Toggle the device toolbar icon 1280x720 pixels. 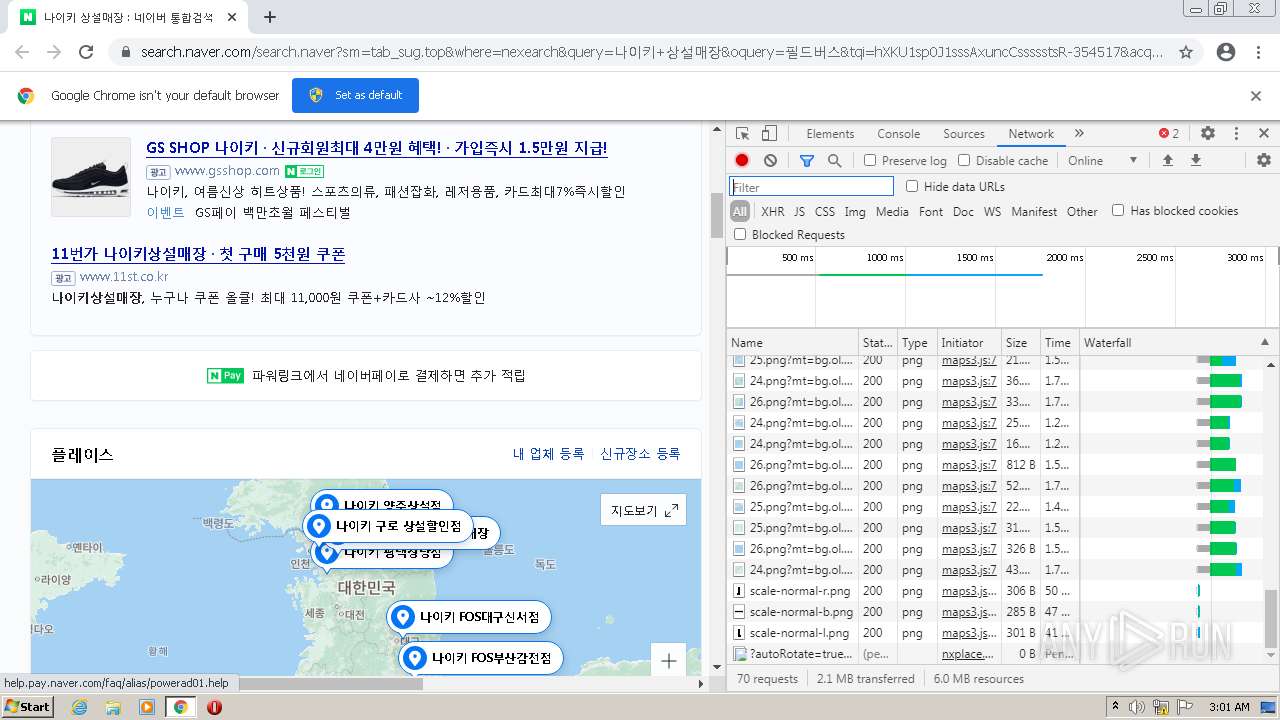[x=769, y=134]
